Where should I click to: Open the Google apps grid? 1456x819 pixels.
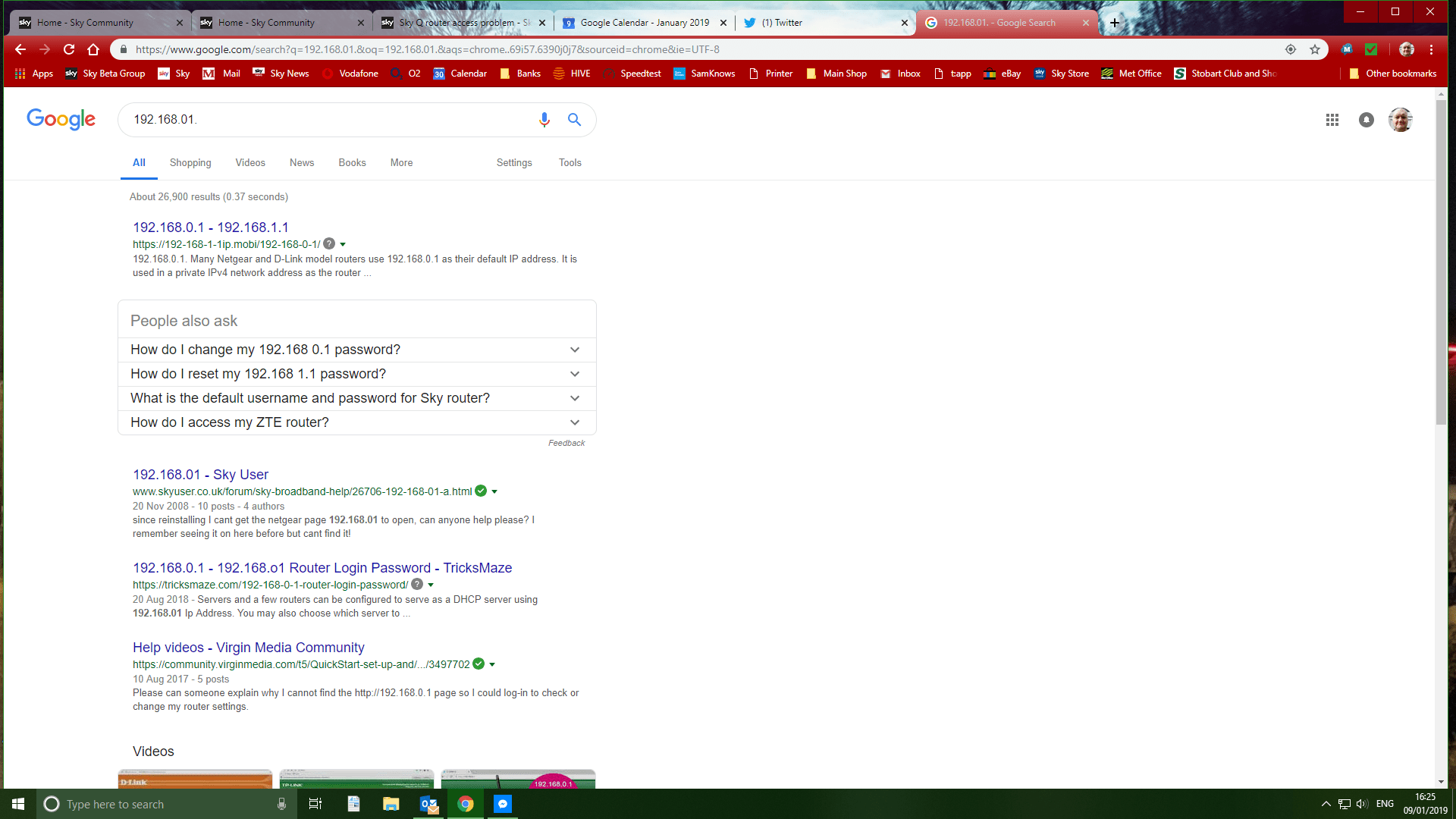(x=1332, y=120)
